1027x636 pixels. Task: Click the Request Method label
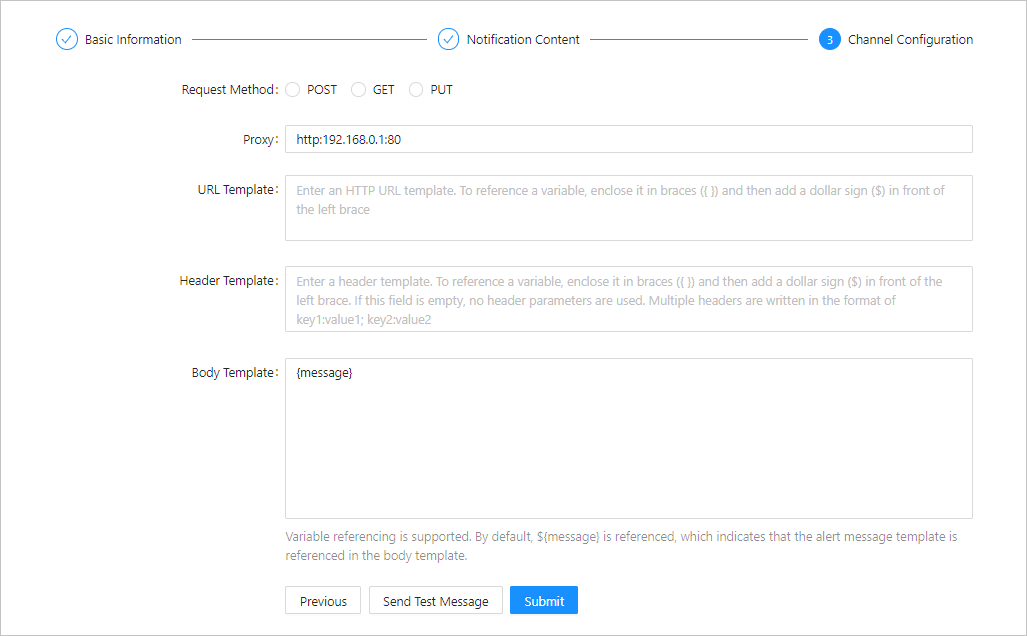pos(230,90)
